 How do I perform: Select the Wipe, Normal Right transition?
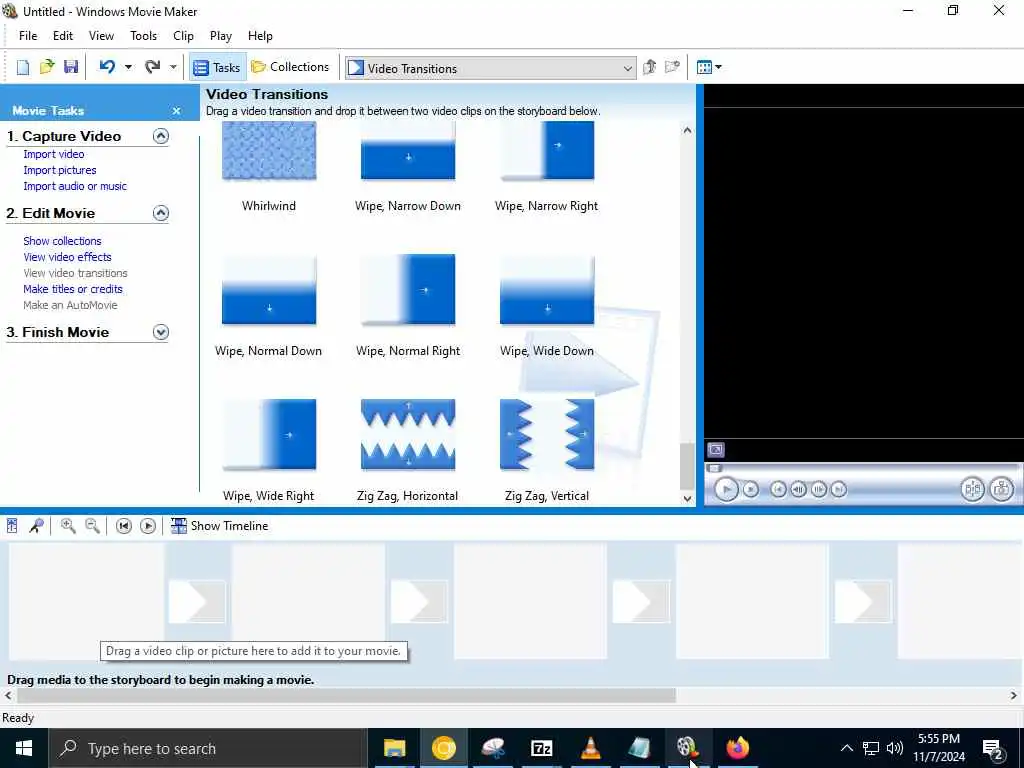(x=408, y=290)
